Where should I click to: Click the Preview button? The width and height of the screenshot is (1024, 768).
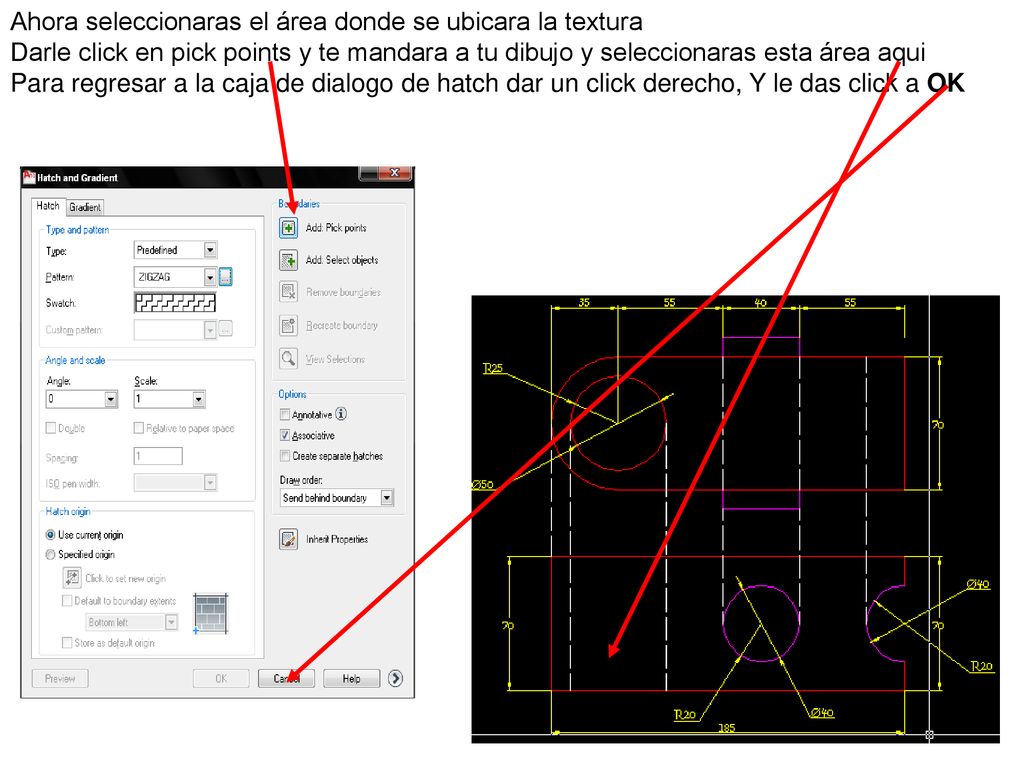tap(60, 679)
